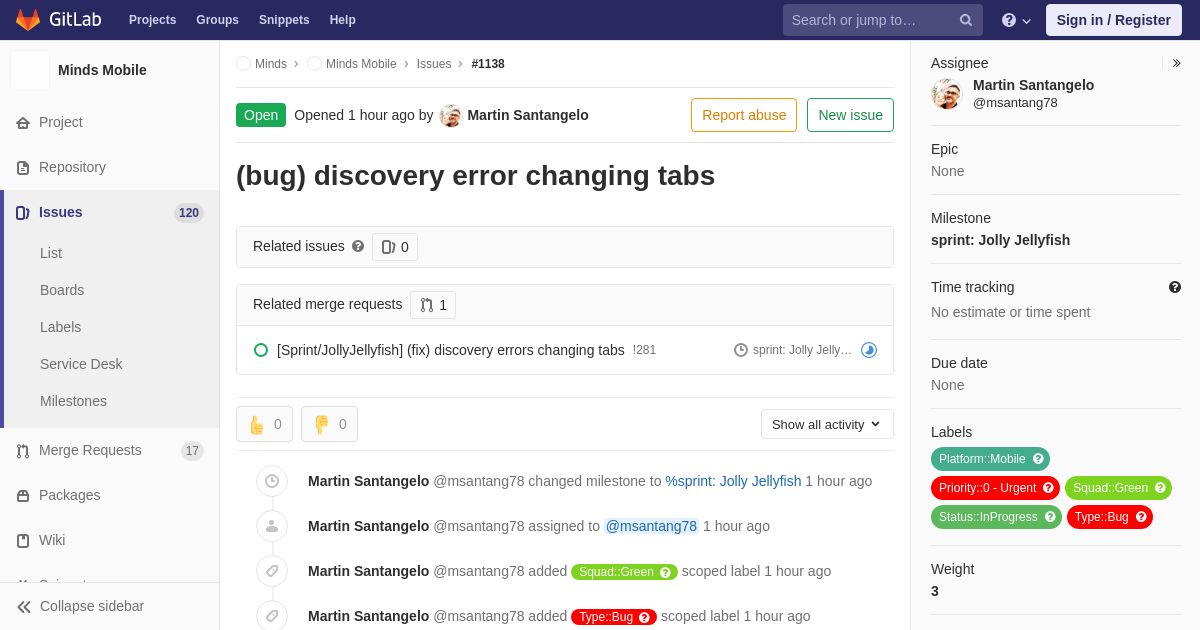Click the Status::InProgress label help icon
Screen dimensions: 1200x630
(x=1050, y=517)
